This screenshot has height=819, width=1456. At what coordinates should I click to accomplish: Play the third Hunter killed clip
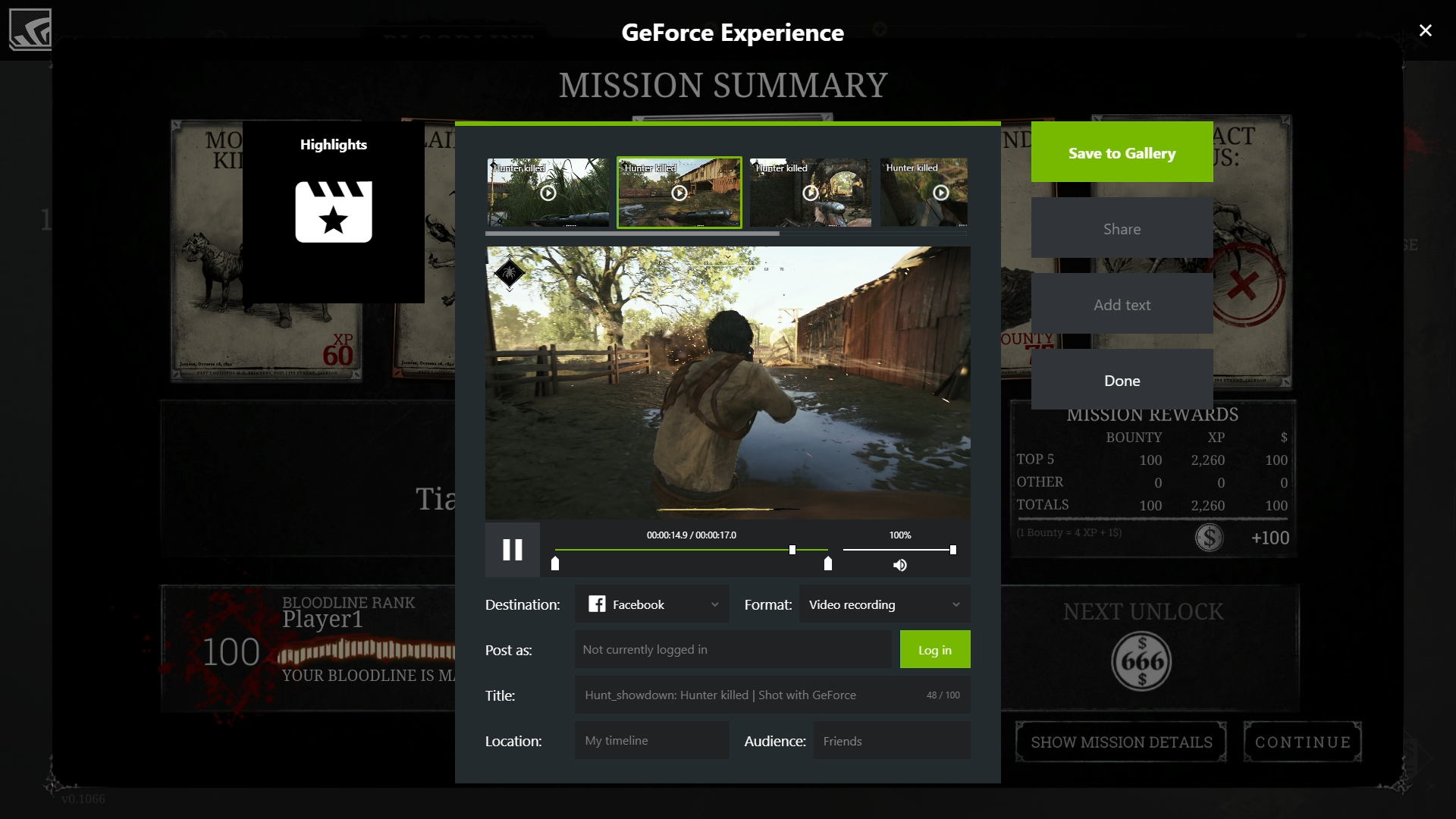click(810, 193)
